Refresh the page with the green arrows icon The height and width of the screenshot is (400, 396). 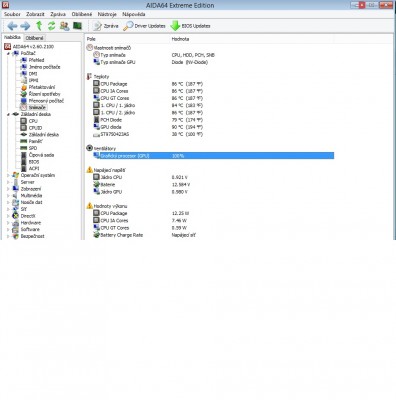(51, 26)
